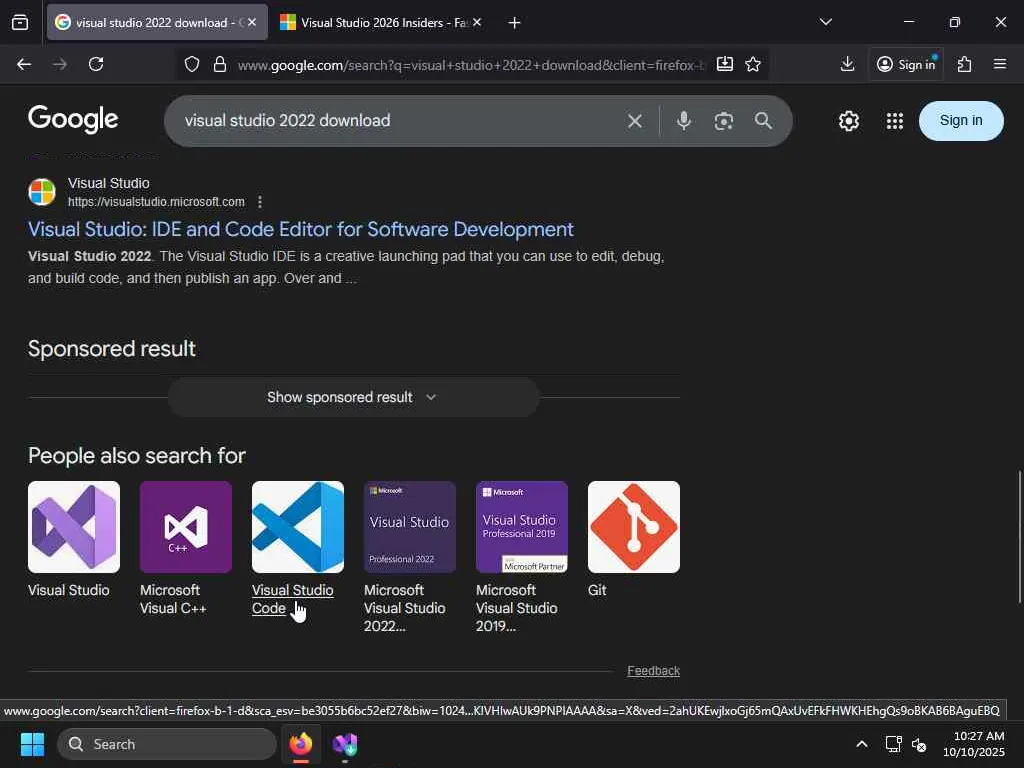Open Firefox extensions puzzle icon
This screenshot has width=1024, height=768.
coord(965,64)
